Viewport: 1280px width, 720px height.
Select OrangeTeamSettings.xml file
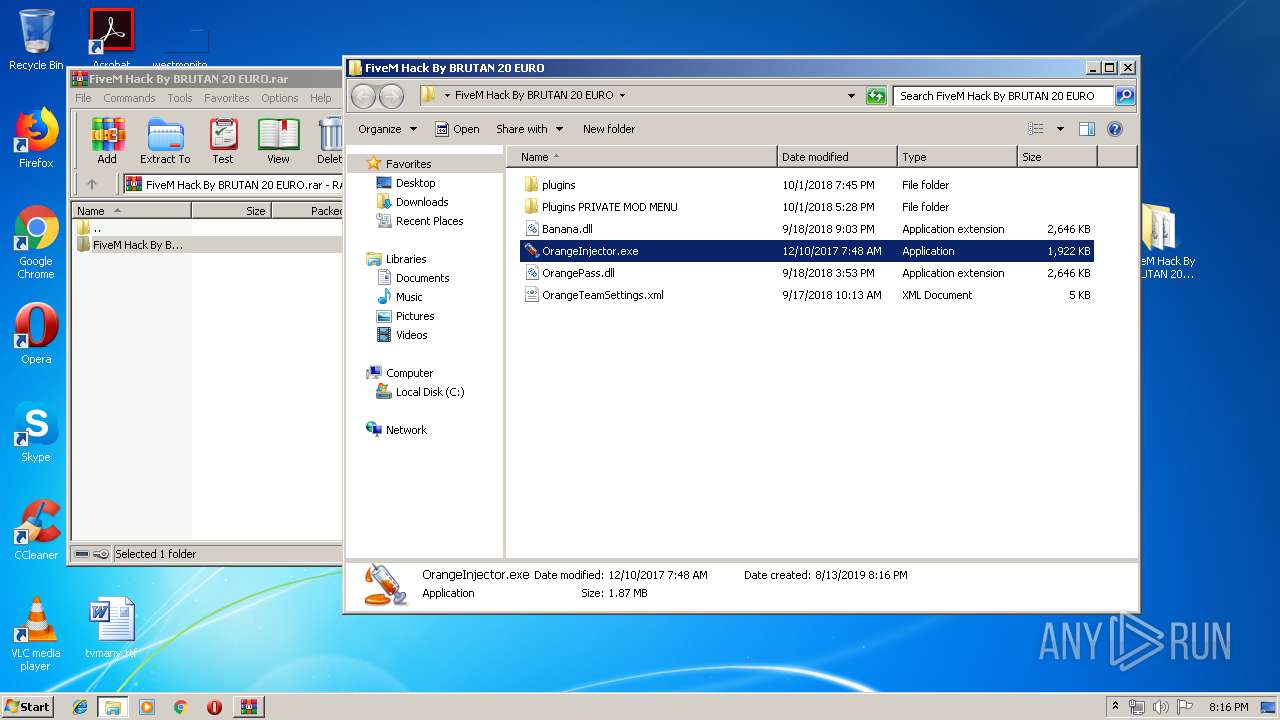(602, 295)
